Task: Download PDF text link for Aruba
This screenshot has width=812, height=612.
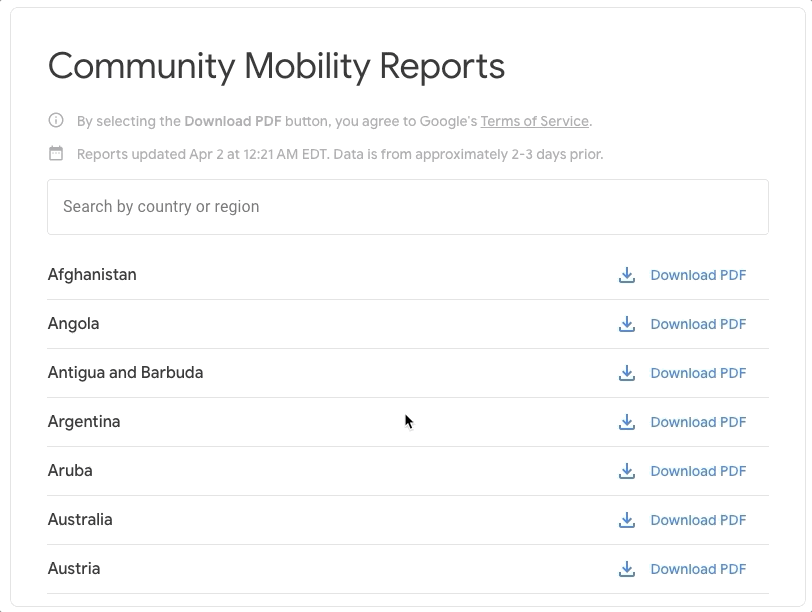Action: (698, 471)
